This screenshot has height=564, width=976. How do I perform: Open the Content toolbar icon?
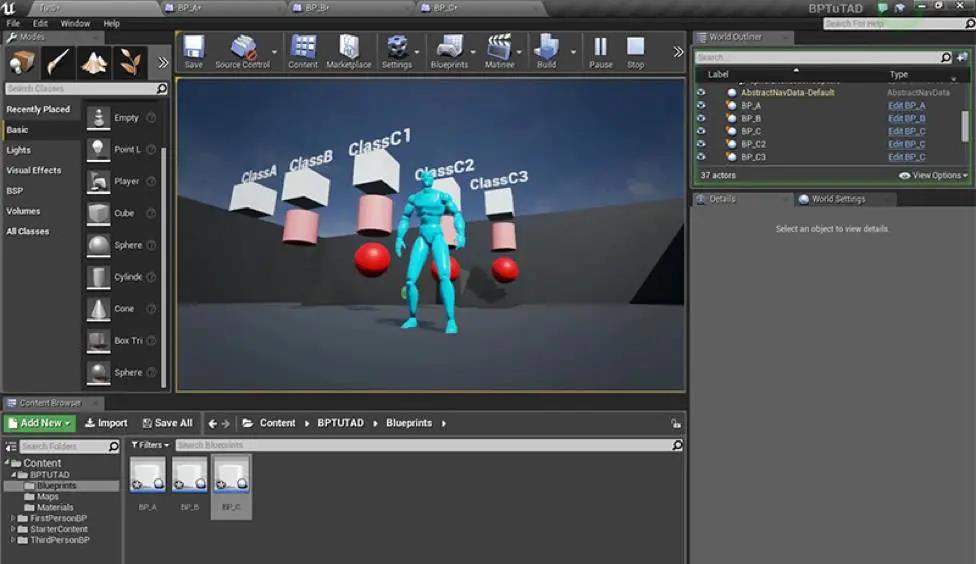303,51
